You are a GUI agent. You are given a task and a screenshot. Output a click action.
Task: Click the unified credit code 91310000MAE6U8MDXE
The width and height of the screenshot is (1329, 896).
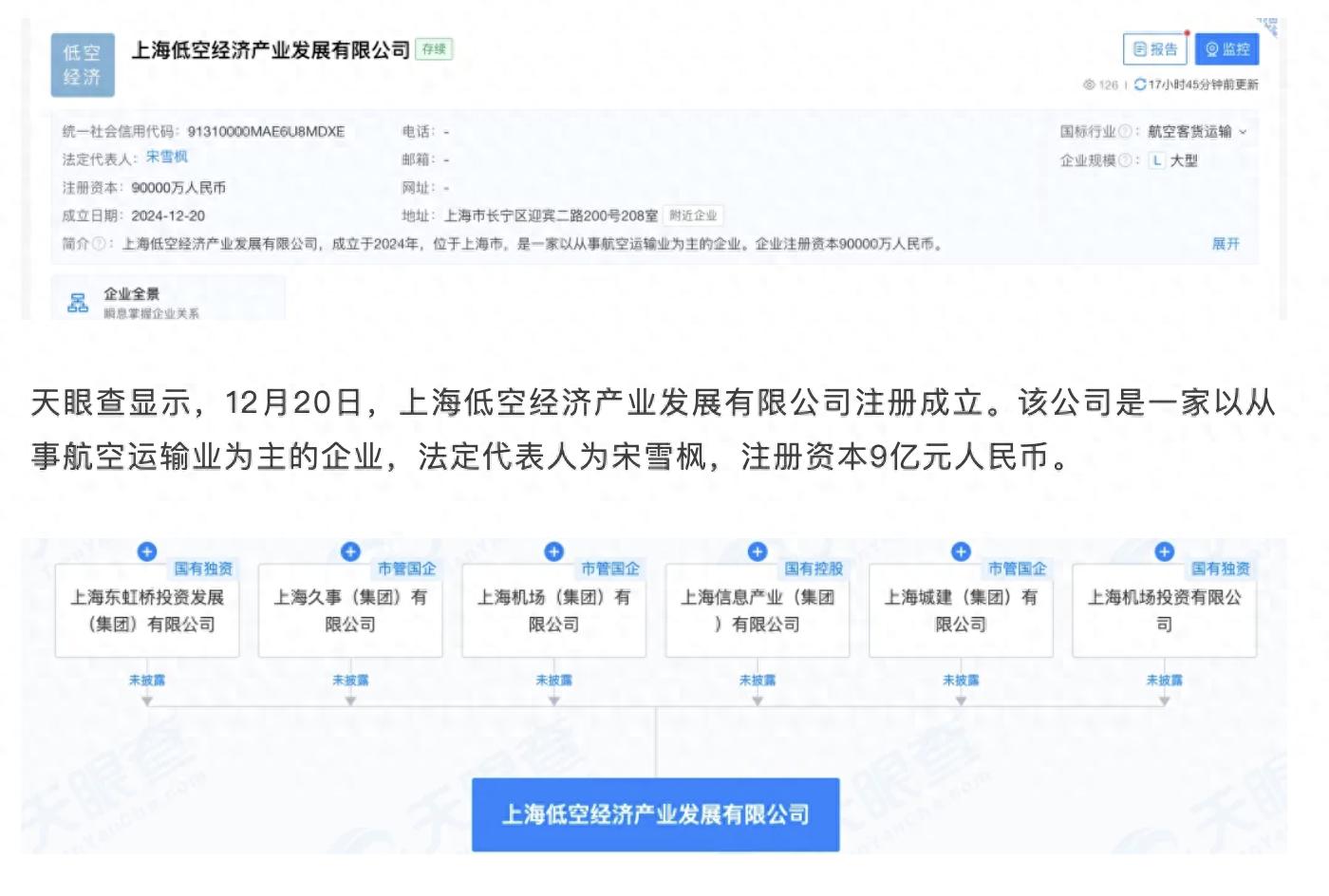[x=266, y=132]
